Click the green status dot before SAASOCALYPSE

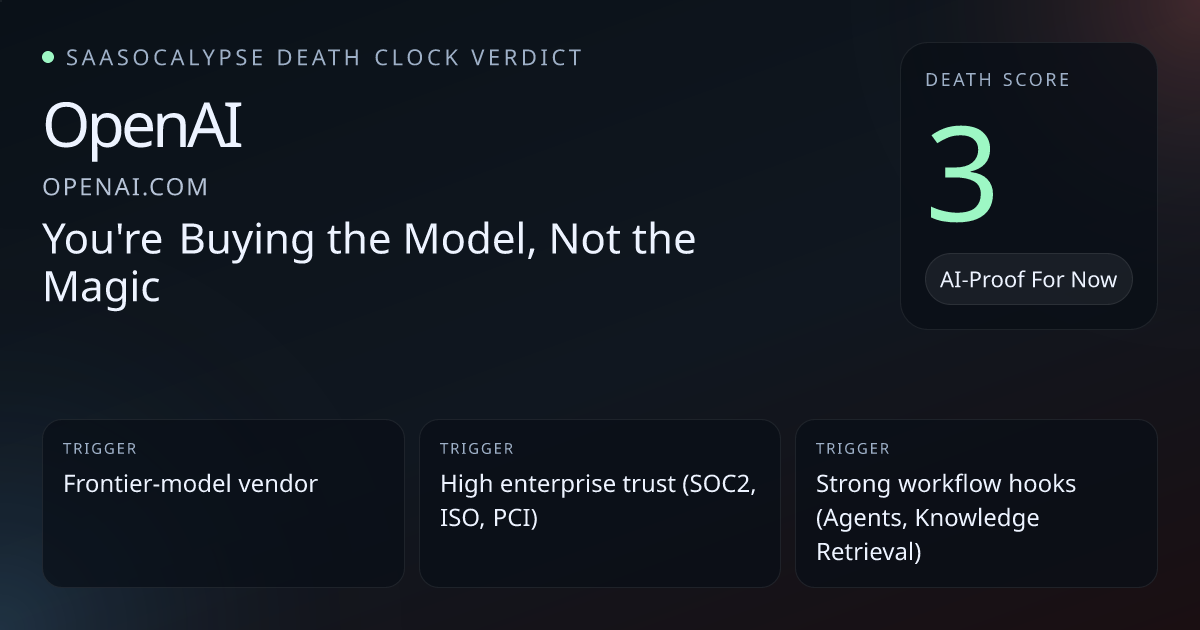[x=48, y=57]
